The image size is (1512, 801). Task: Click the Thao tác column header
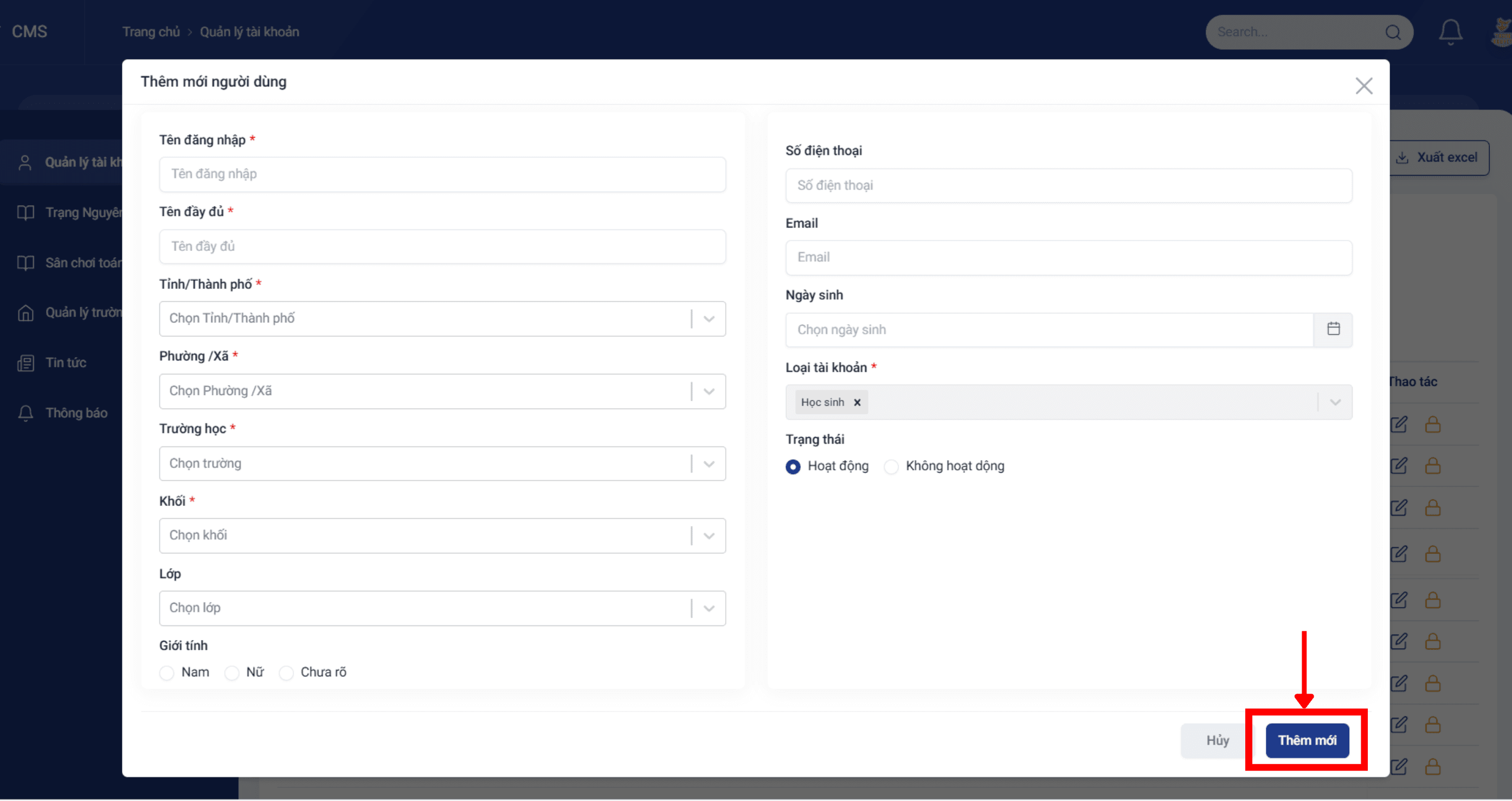tap(1413, 382)
